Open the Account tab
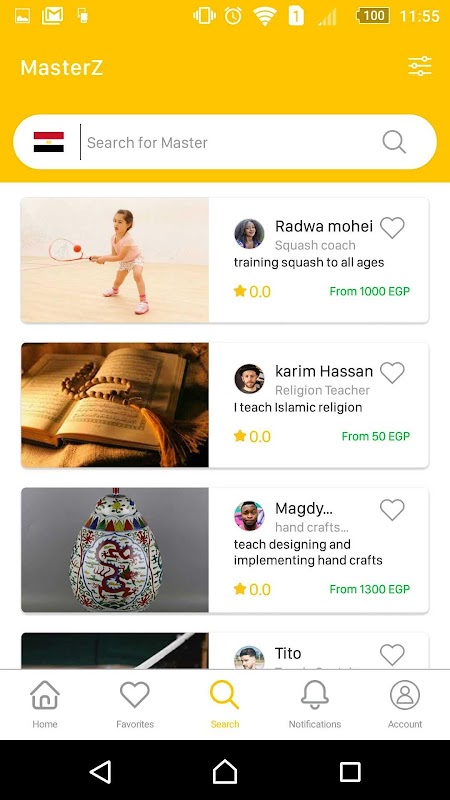450x800 pixels. [405, 704]
